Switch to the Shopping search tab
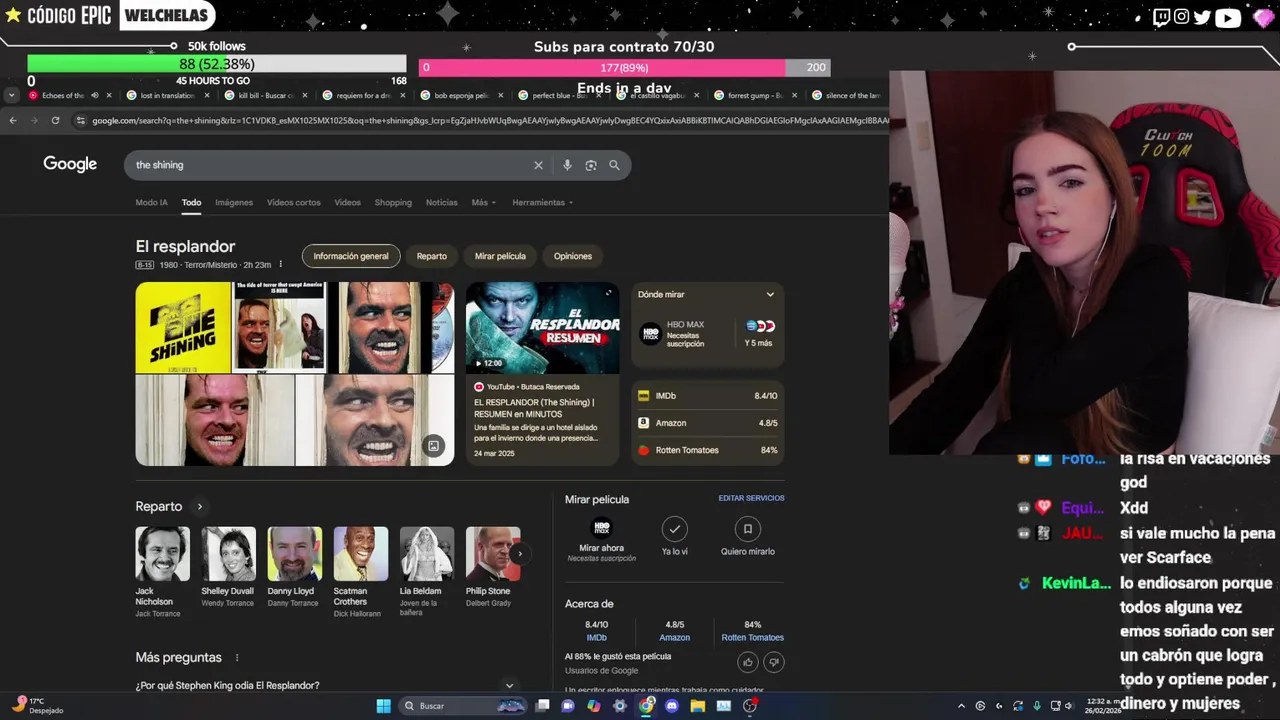This screenshot has height=720, width=1280. (393, 202)
